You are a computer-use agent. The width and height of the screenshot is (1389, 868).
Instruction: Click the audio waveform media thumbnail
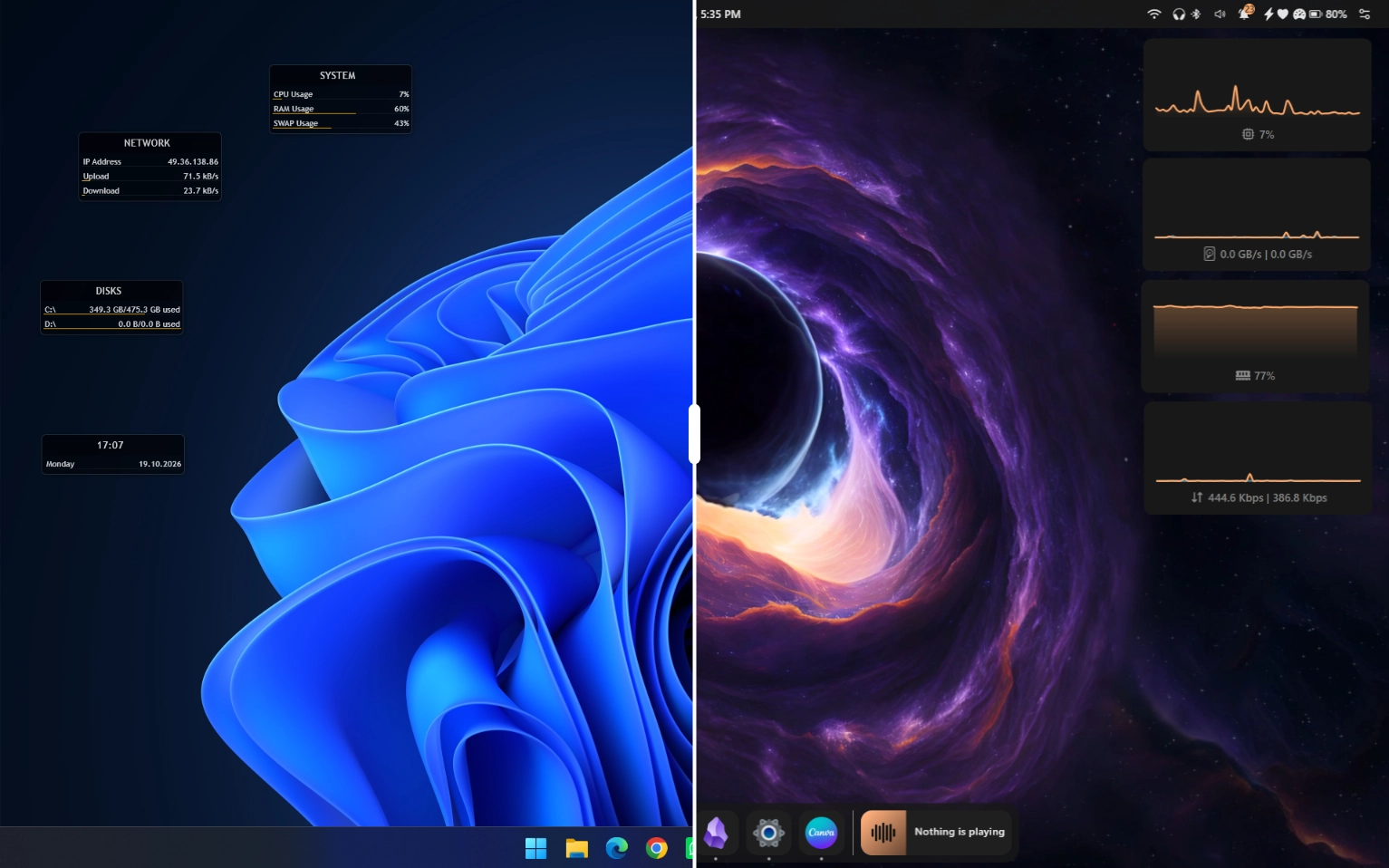tap(883, 832)
